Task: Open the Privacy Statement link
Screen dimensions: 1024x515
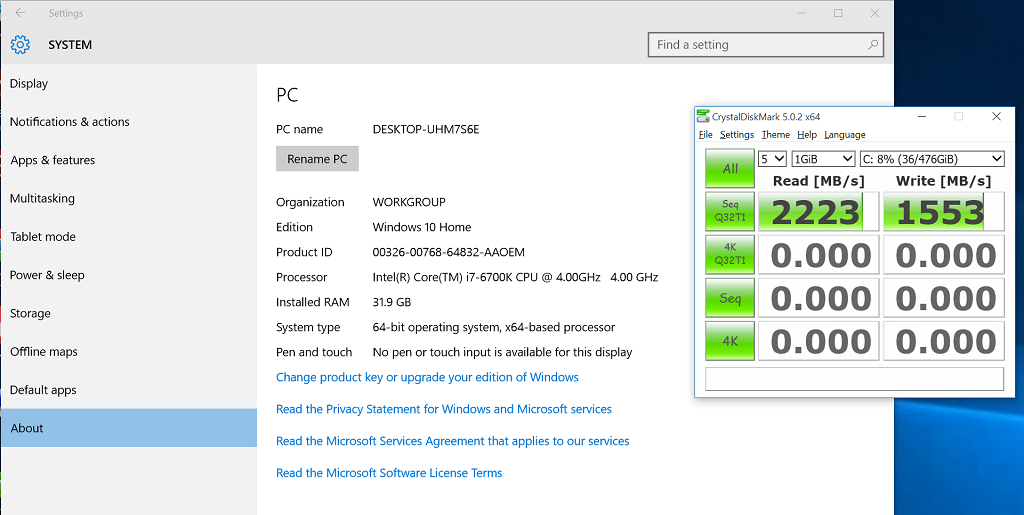Action: point(444,409)
